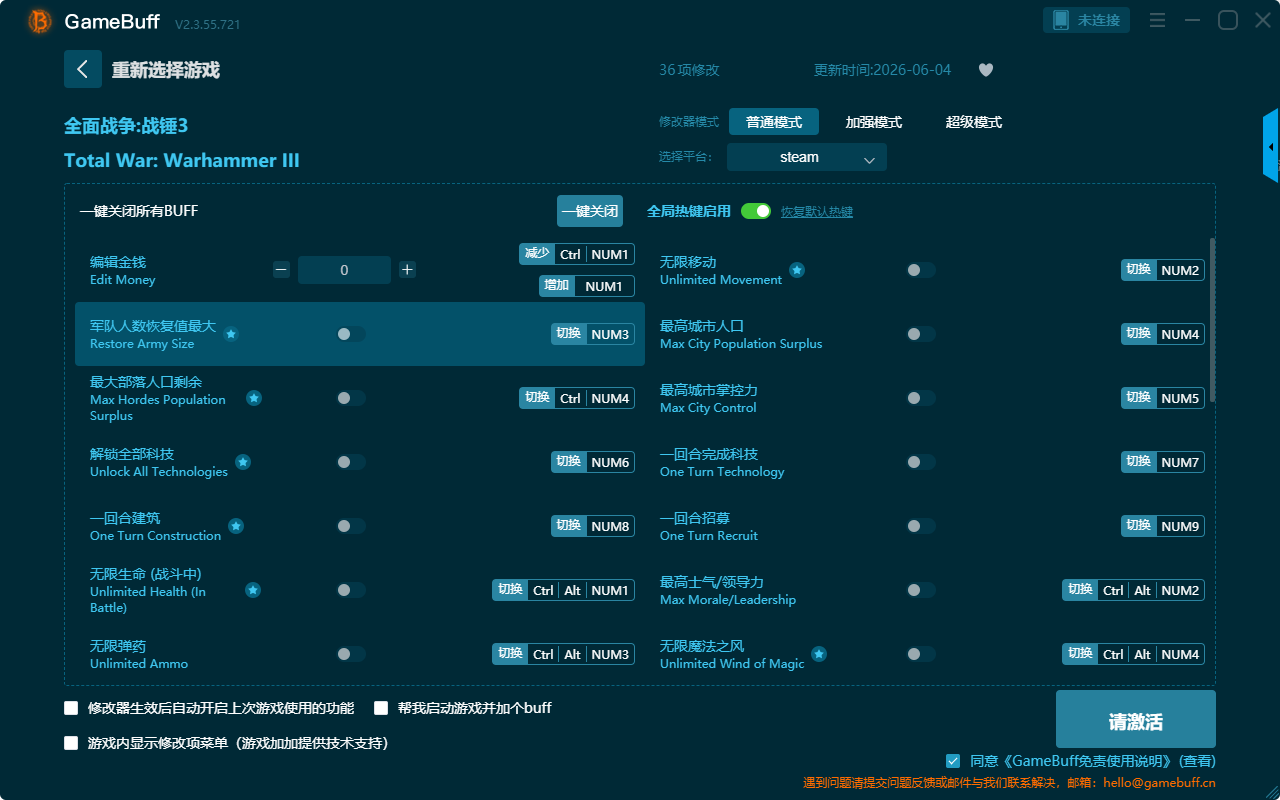This screenshot has width=1280, height=800.
Task: Uncheck the GameBuff disclaimer agreement checkbox
Action: tap(953, 761)
